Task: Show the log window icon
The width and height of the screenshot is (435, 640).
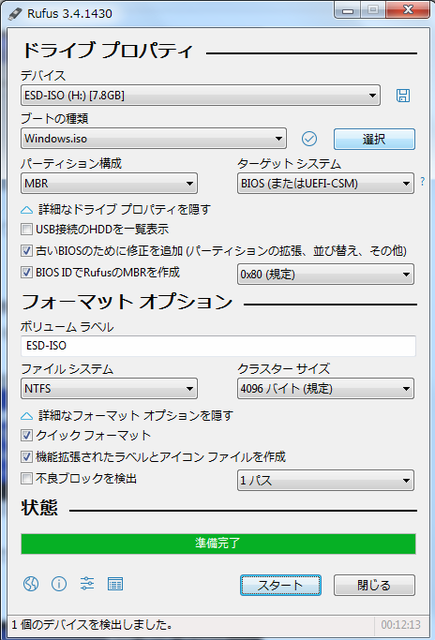Action: coord(115,584)
